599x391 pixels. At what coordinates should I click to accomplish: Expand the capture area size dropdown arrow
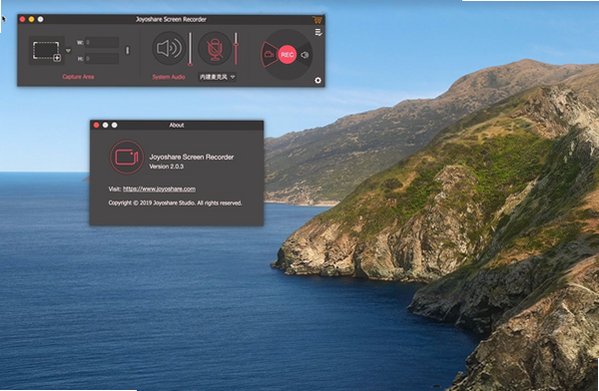click(x=68, y=50)
